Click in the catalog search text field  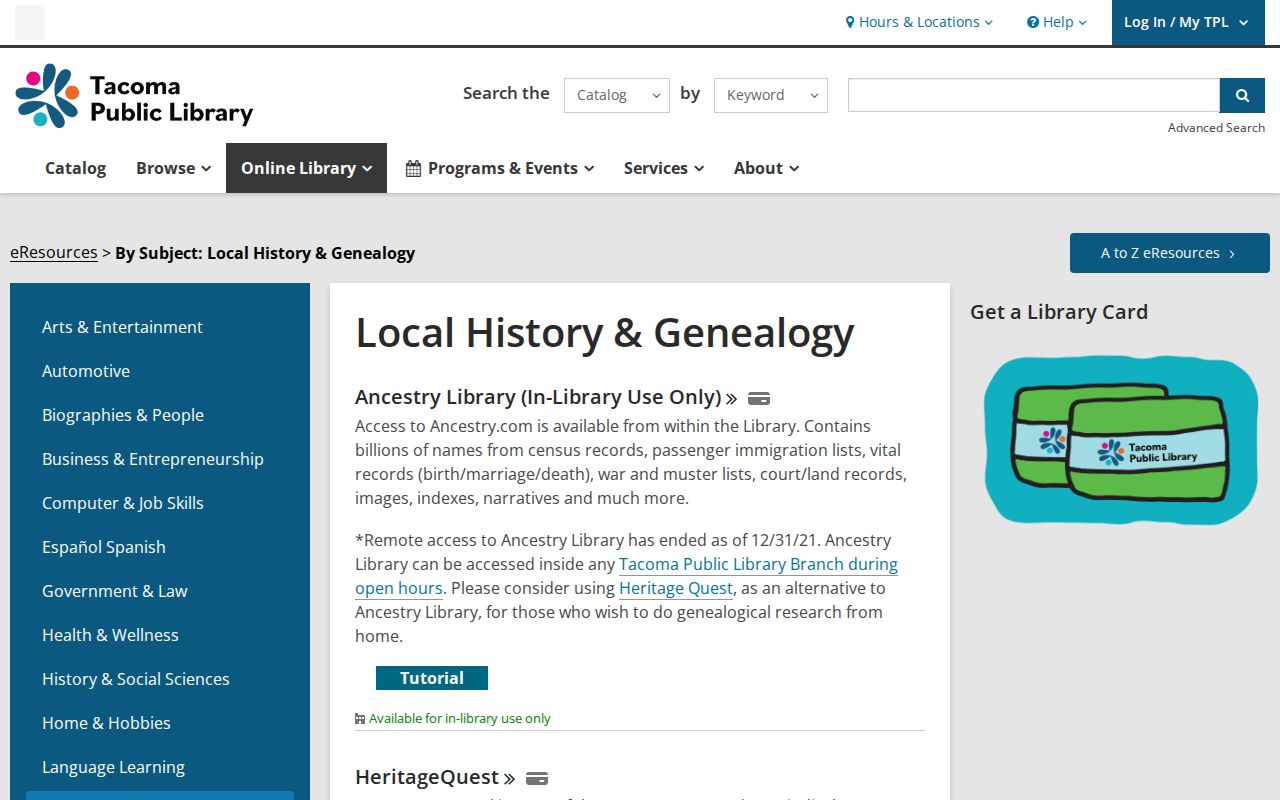[1034, 95]
